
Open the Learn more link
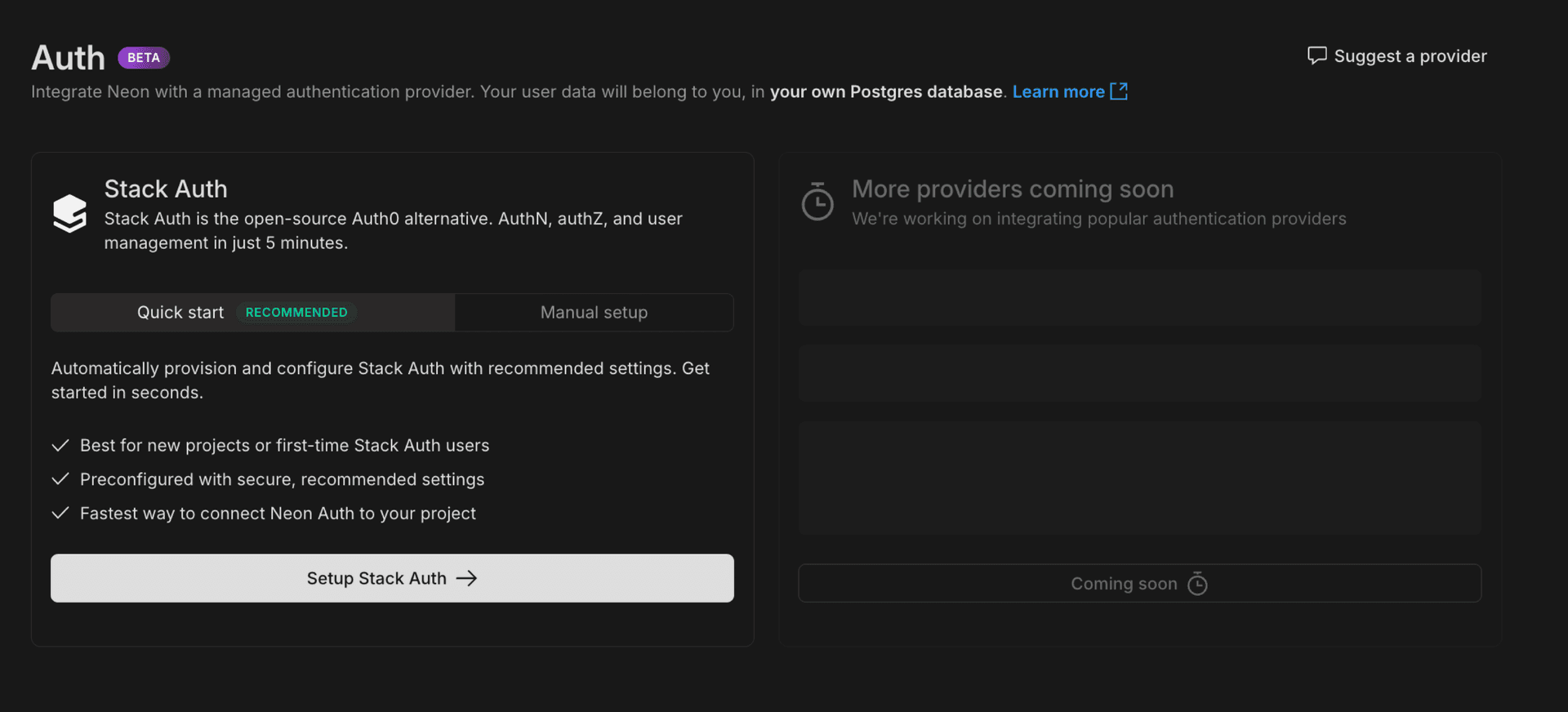tap(1058, 92)
